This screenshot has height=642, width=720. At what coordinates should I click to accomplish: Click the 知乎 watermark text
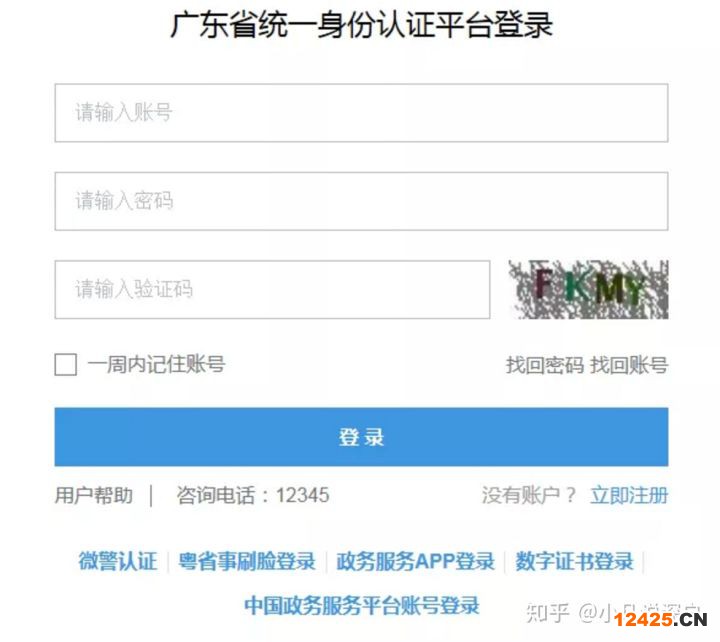tap(548, 613)
